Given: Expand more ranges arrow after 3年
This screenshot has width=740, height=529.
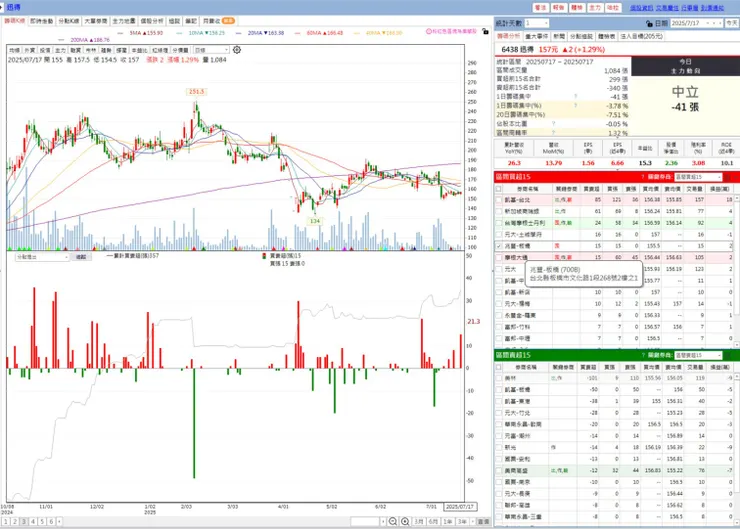Looking at the screenshot, I should 472,521.
